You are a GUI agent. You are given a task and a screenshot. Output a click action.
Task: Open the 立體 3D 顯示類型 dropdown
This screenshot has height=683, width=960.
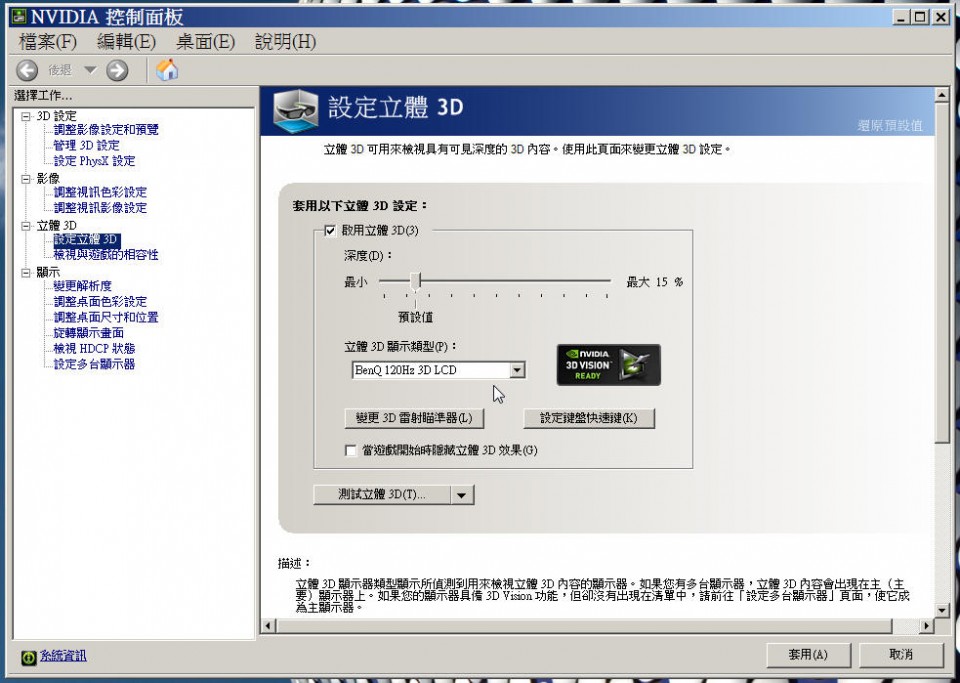[517, 370]
